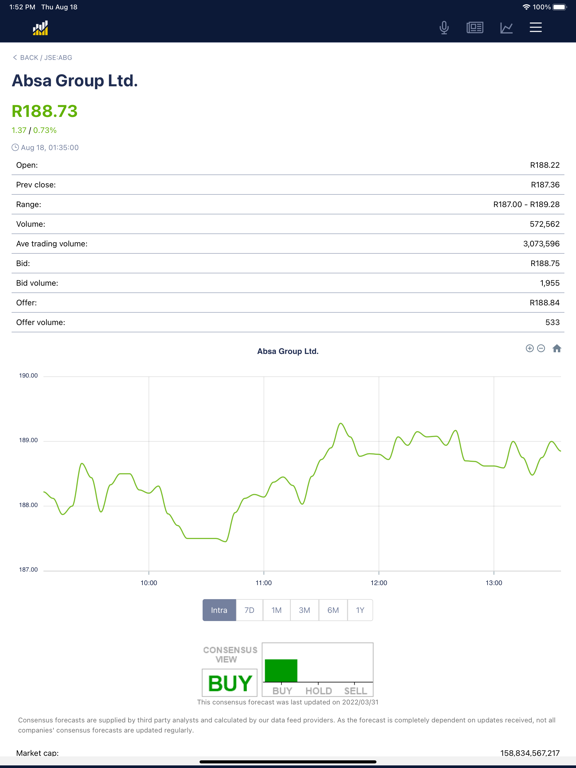The height and width of the screenshot is (768, 576).
Task: Click the 11:00 time axis label
Action: point(264,583)
